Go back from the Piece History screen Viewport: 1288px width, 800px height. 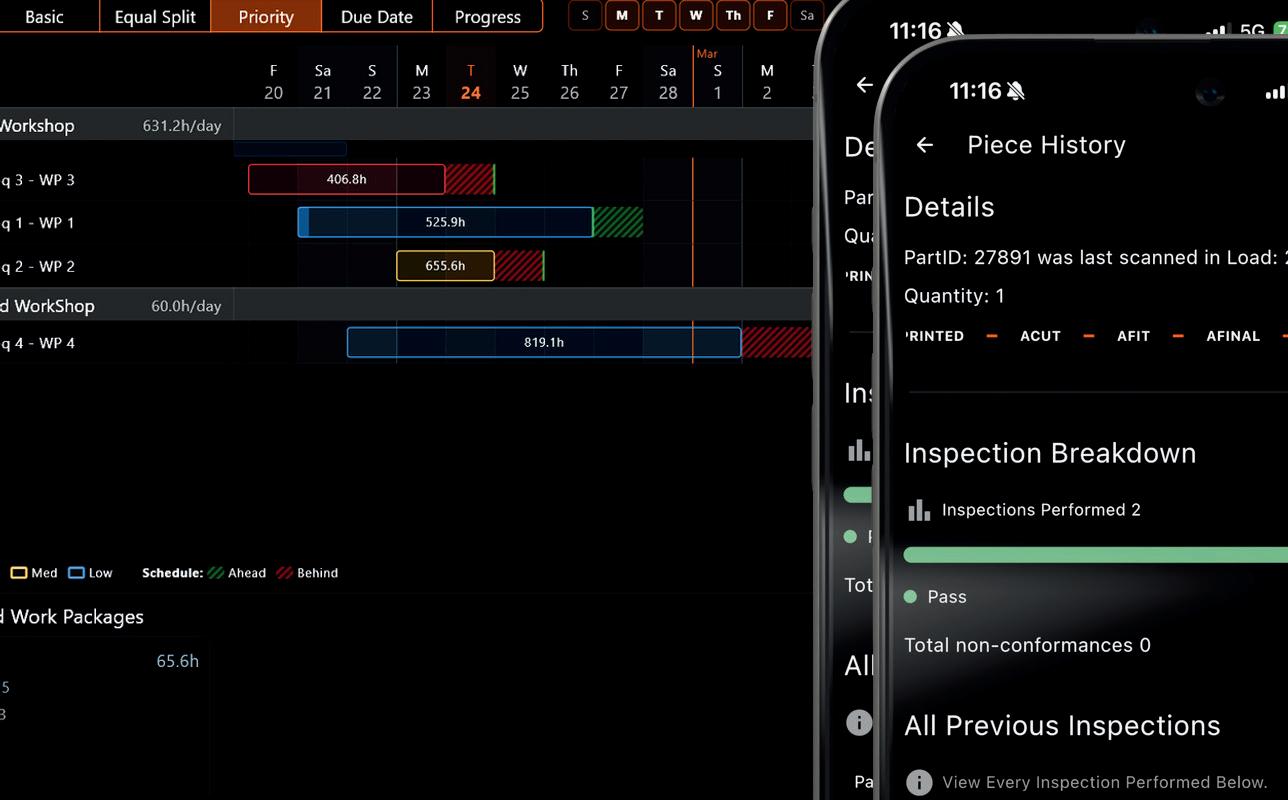click(925, 145)
